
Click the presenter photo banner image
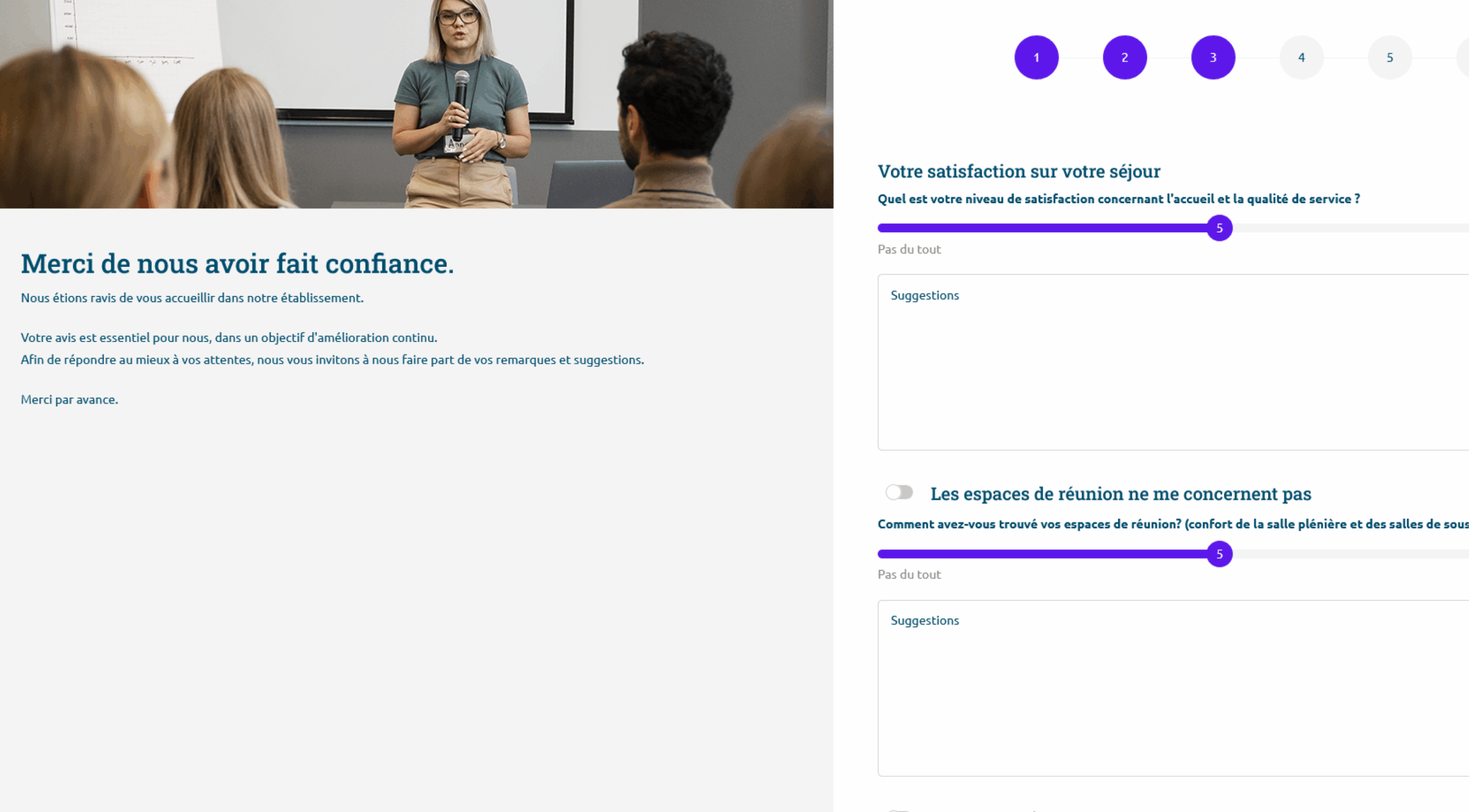pos(417,104)
